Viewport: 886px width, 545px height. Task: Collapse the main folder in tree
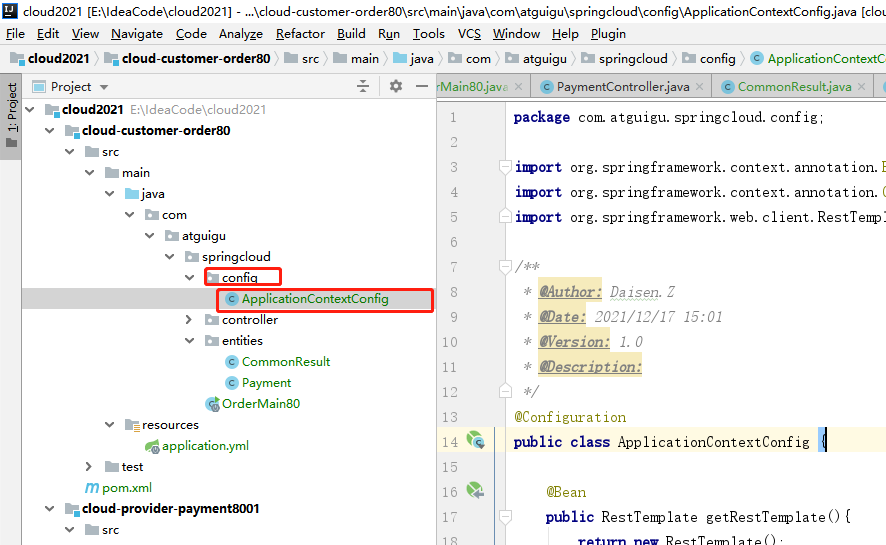(89, 173)
